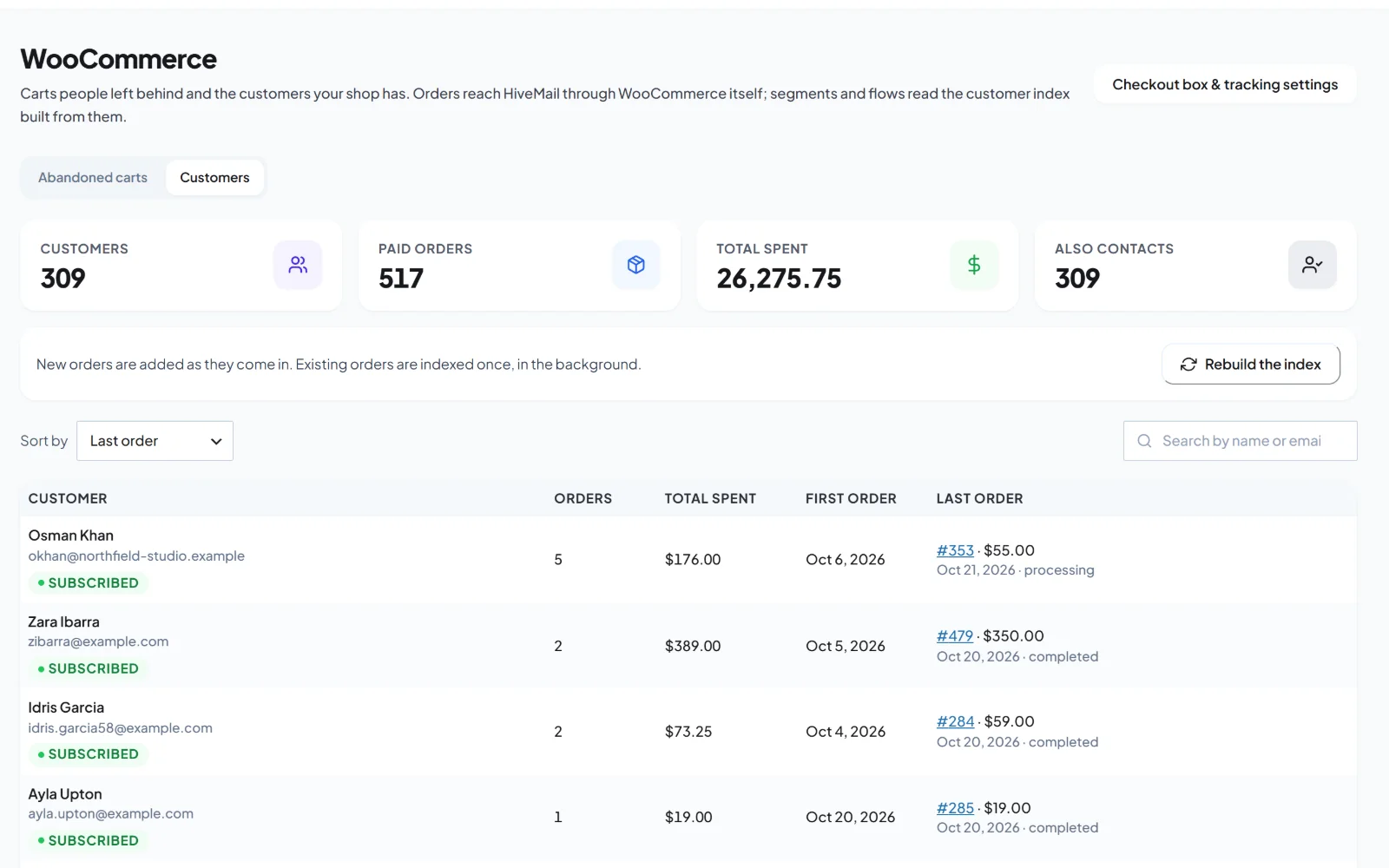The height and width of the screenshot is (868, 1389).
Task: Click customer name Osman Khan
Action: [x=71, y=536]
